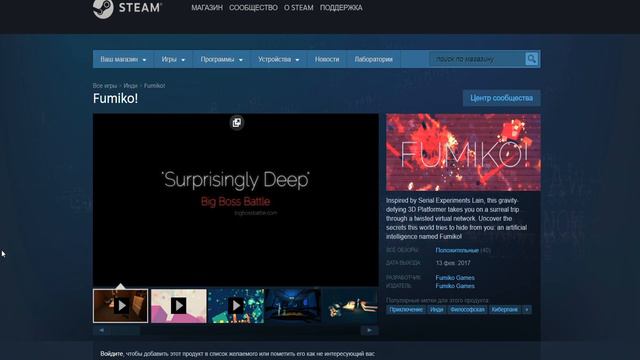Open the Программы dropdown menu
This screenshot has width=640, height=360.
pos(221,59)
